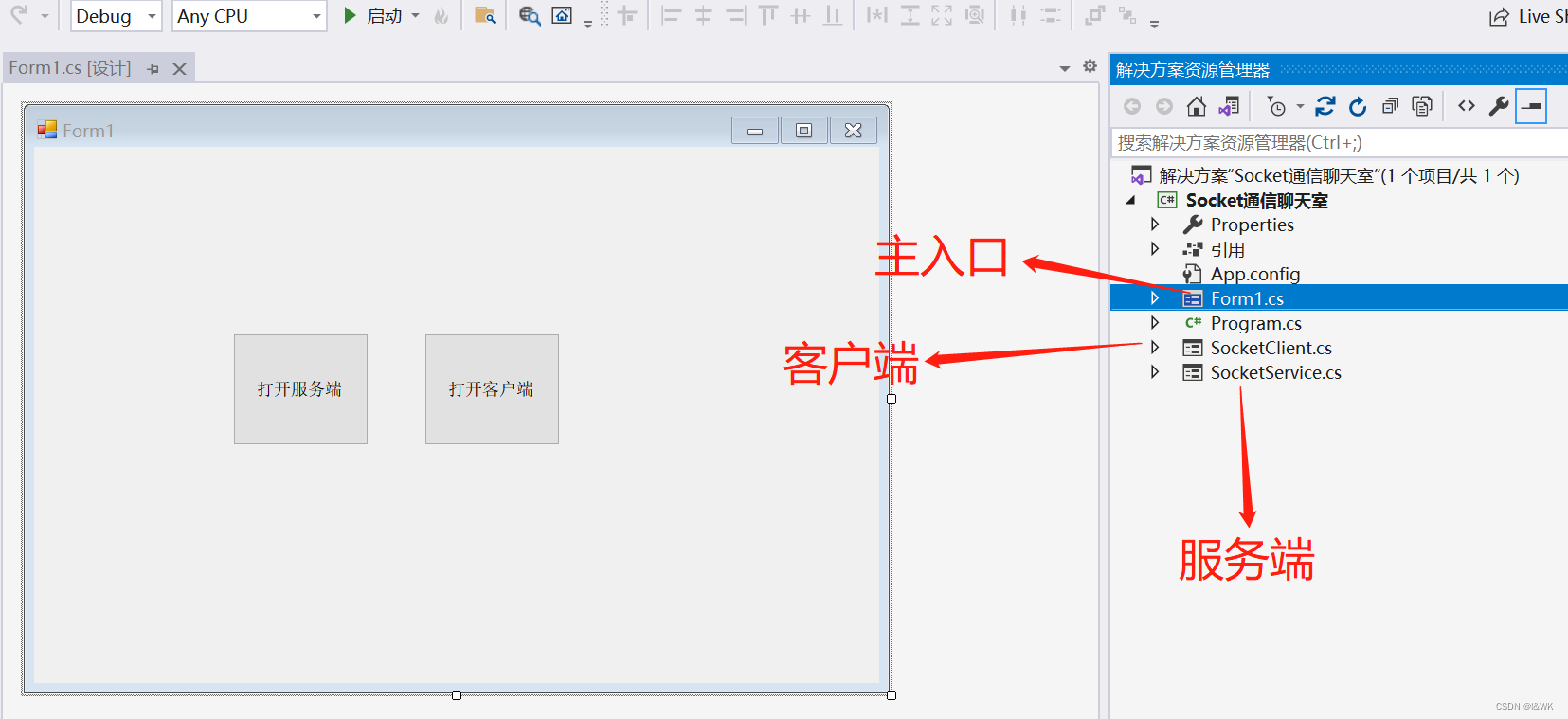Click the size to grid icon
This screenshot has height=719, width=1568.
click(974, 15)
